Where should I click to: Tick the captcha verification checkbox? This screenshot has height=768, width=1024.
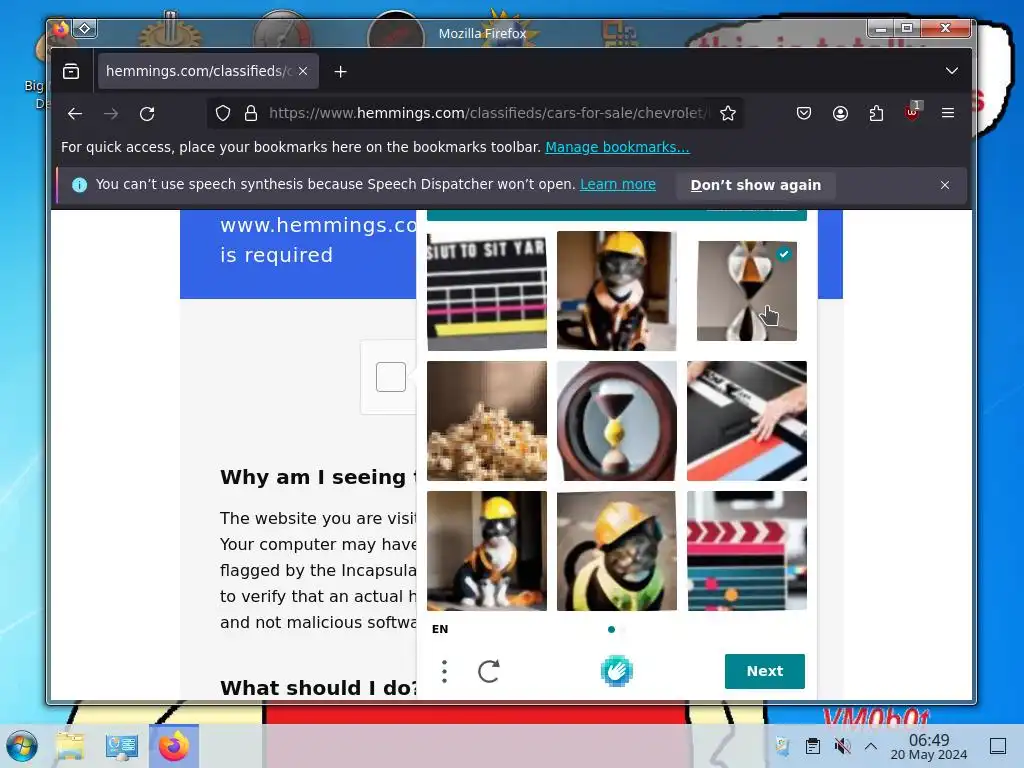(x=391, y=377)
